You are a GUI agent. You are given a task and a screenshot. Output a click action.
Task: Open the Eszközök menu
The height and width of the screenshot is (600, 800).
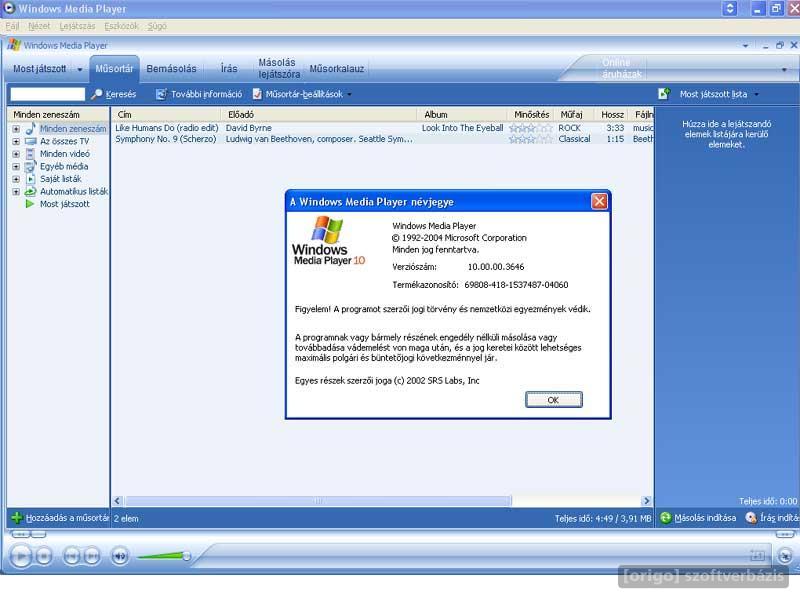pos(121,26)
